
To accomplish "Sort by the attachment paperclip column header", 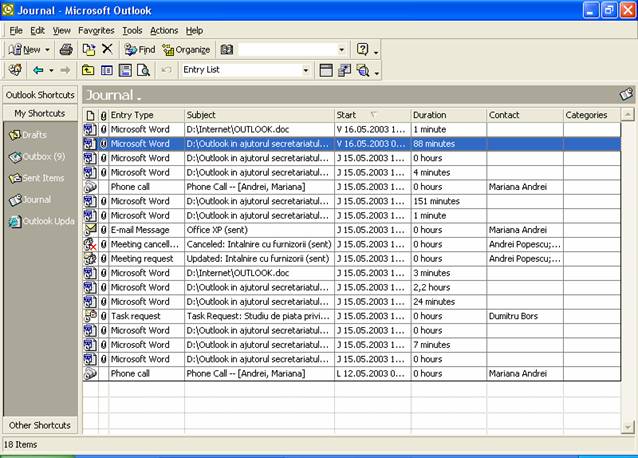I will click(103, 116).
